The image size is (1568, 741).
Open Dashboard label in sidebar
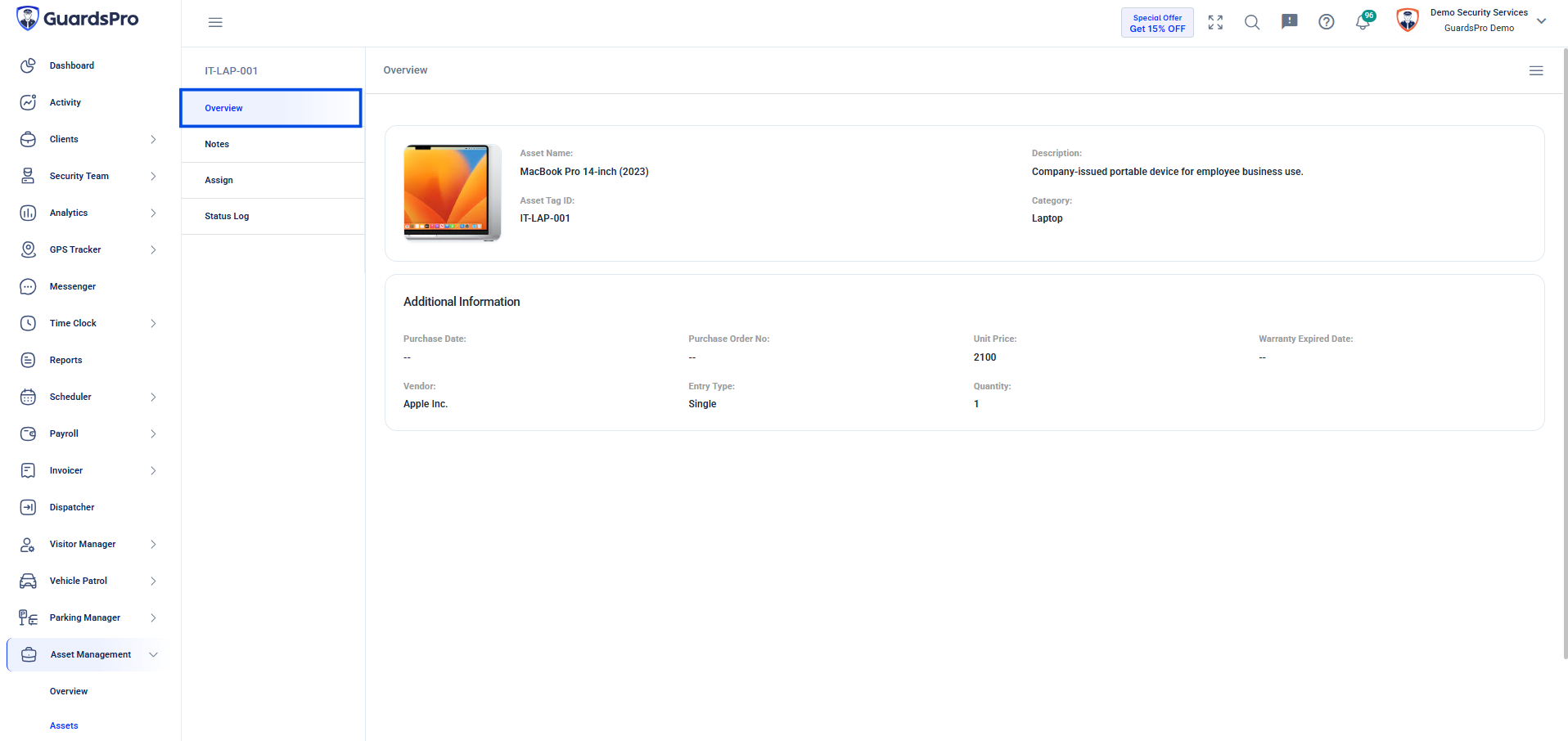(72, 65)
